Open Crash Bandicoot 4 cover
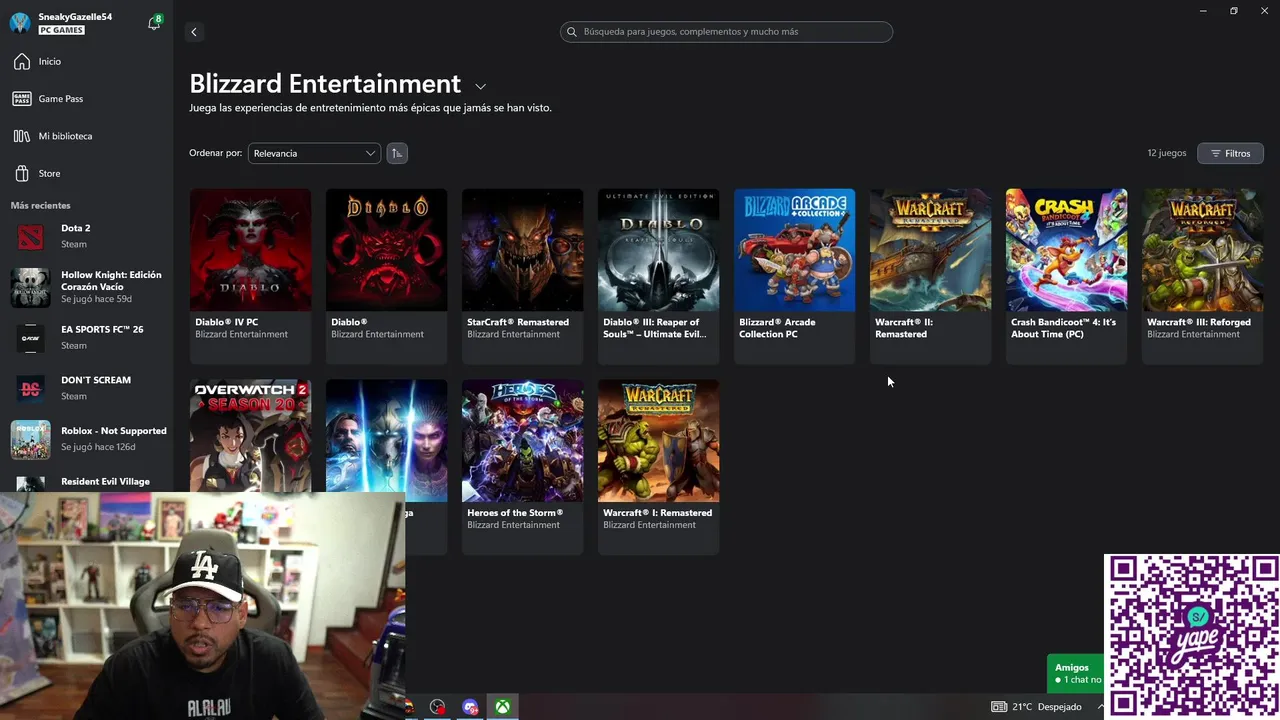The image size is (1280, 720). tap(1066, 250)
